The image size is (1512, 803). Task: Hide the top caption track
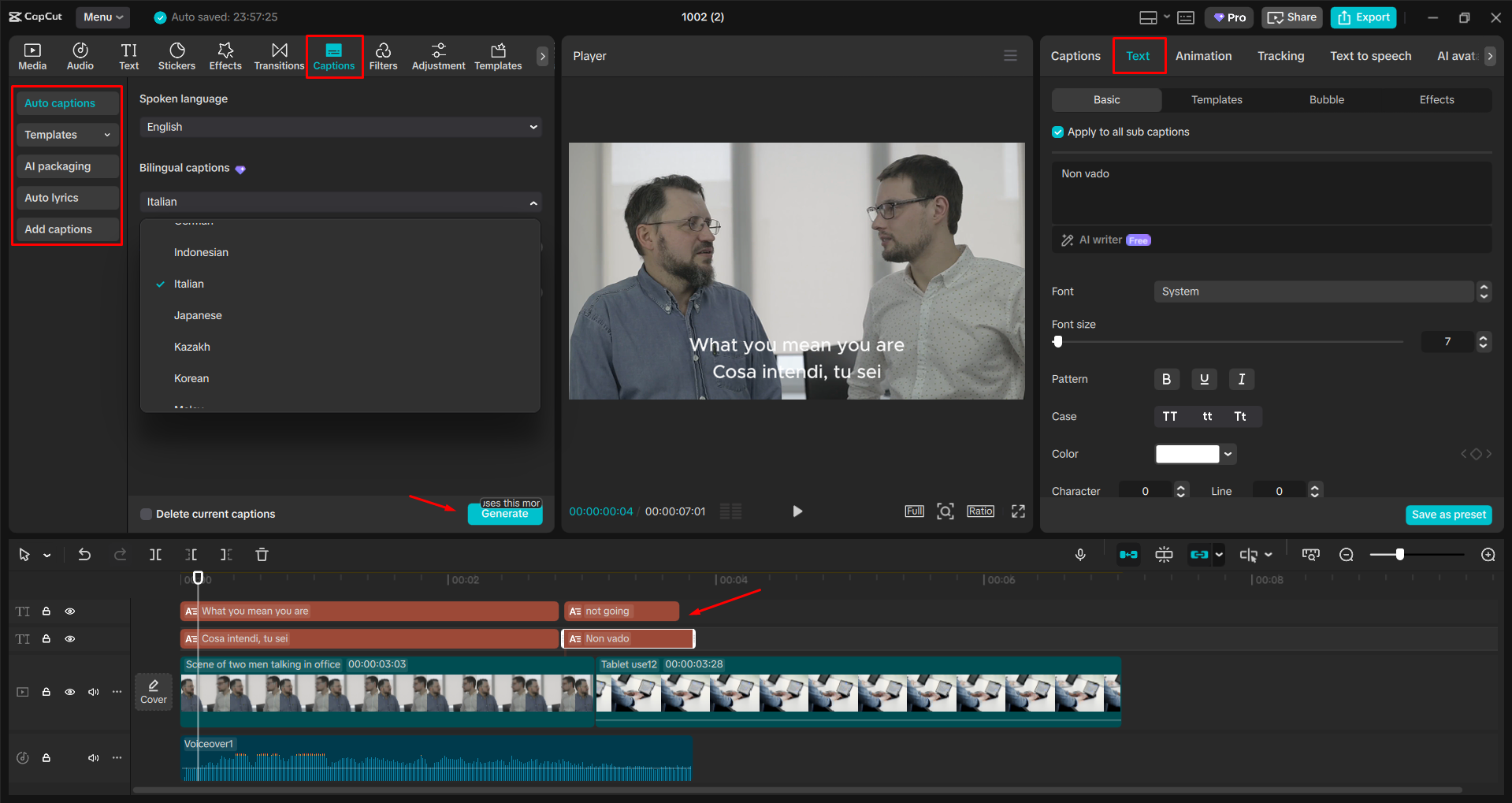tap(69, 611)
